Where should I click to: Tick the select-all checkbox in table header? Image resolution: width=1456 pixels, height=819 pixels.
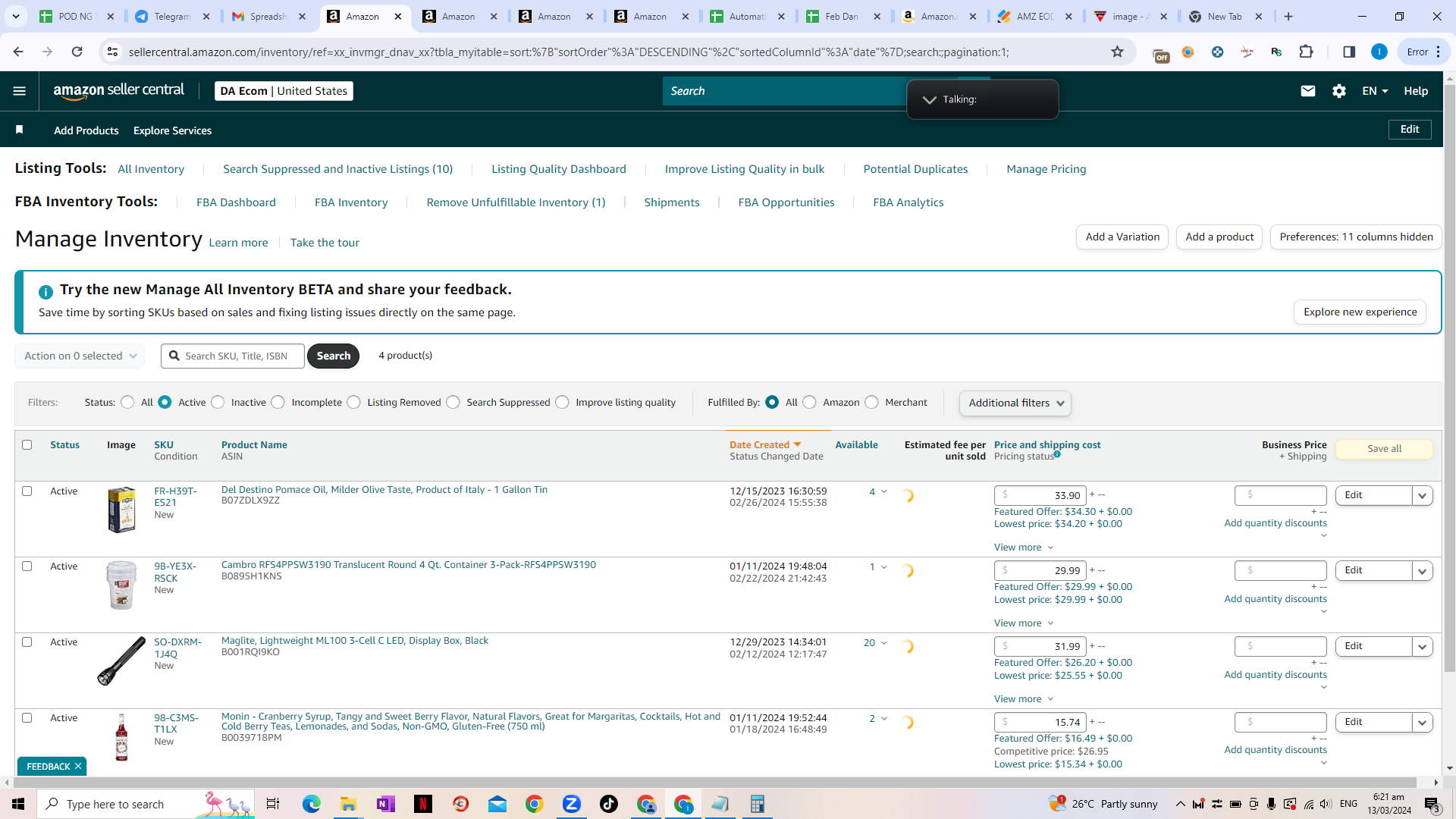27,445
